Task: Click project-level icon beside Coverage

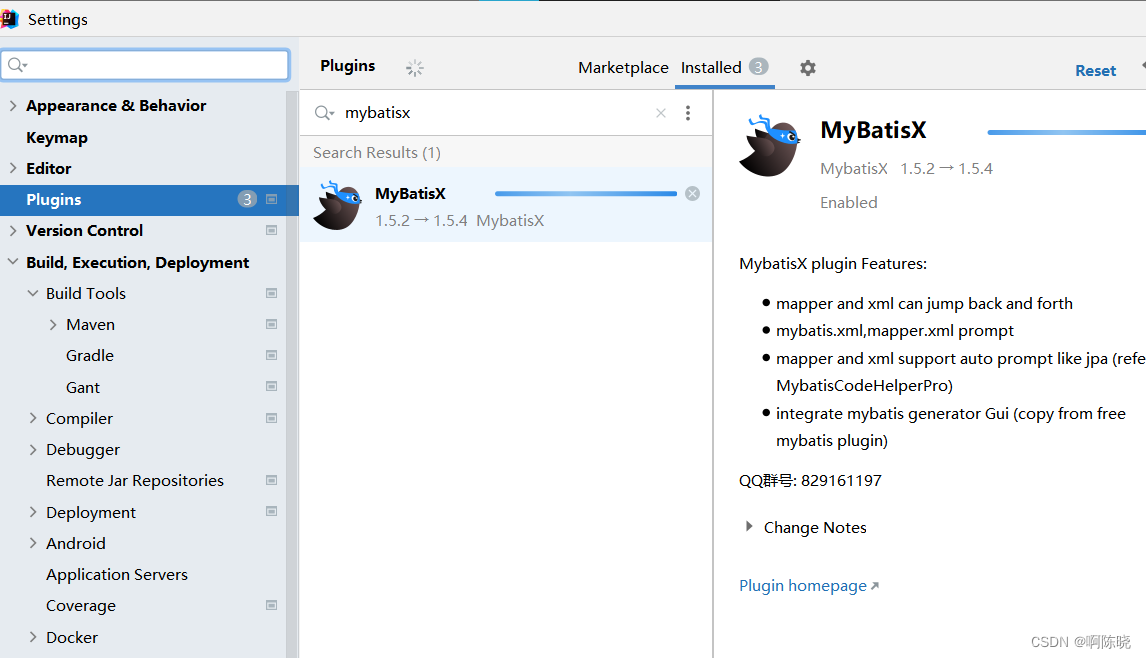Action: (x=271, y=605)
